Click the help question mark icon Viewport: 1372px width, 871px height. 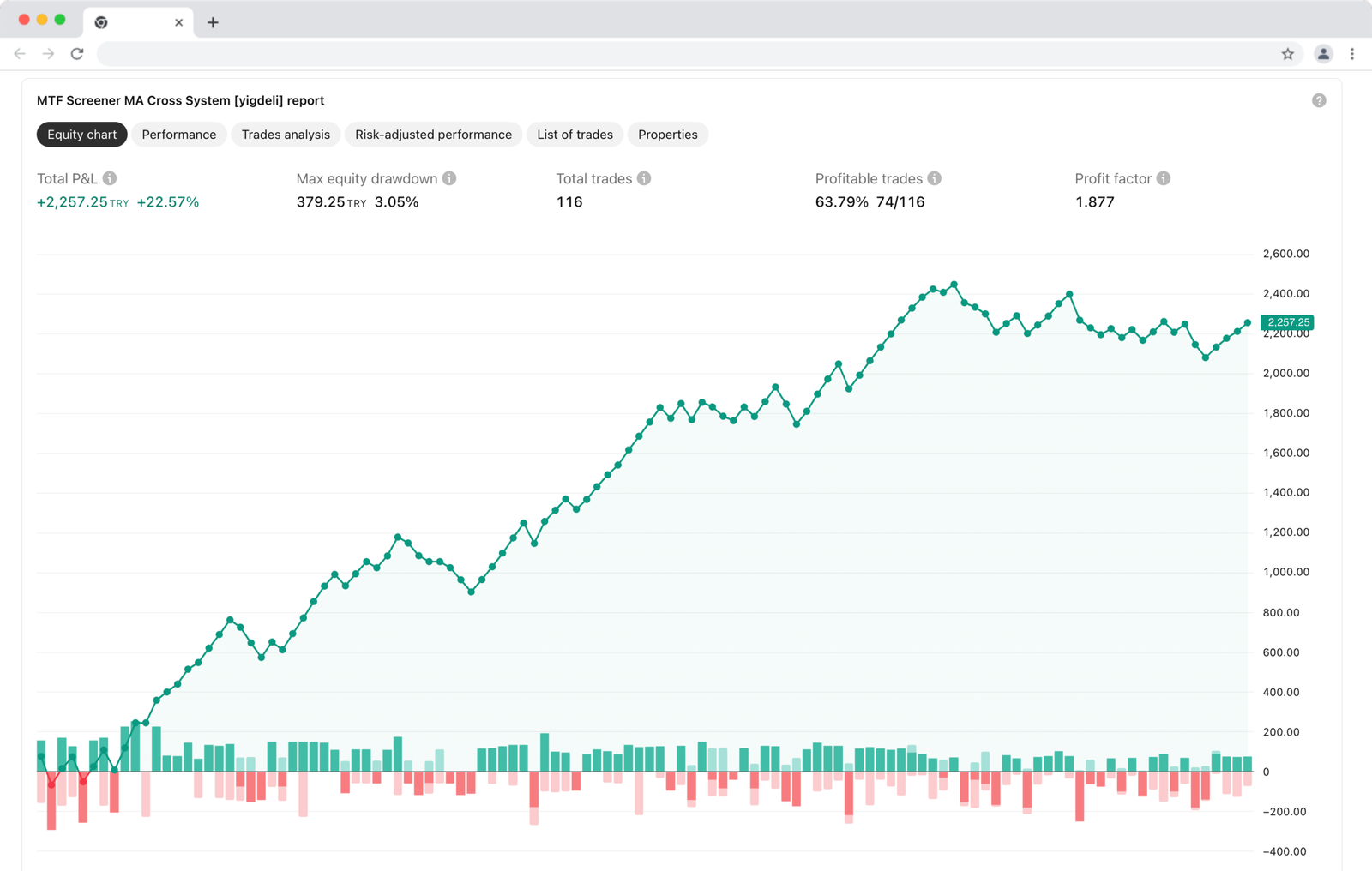pos(1319,100)
